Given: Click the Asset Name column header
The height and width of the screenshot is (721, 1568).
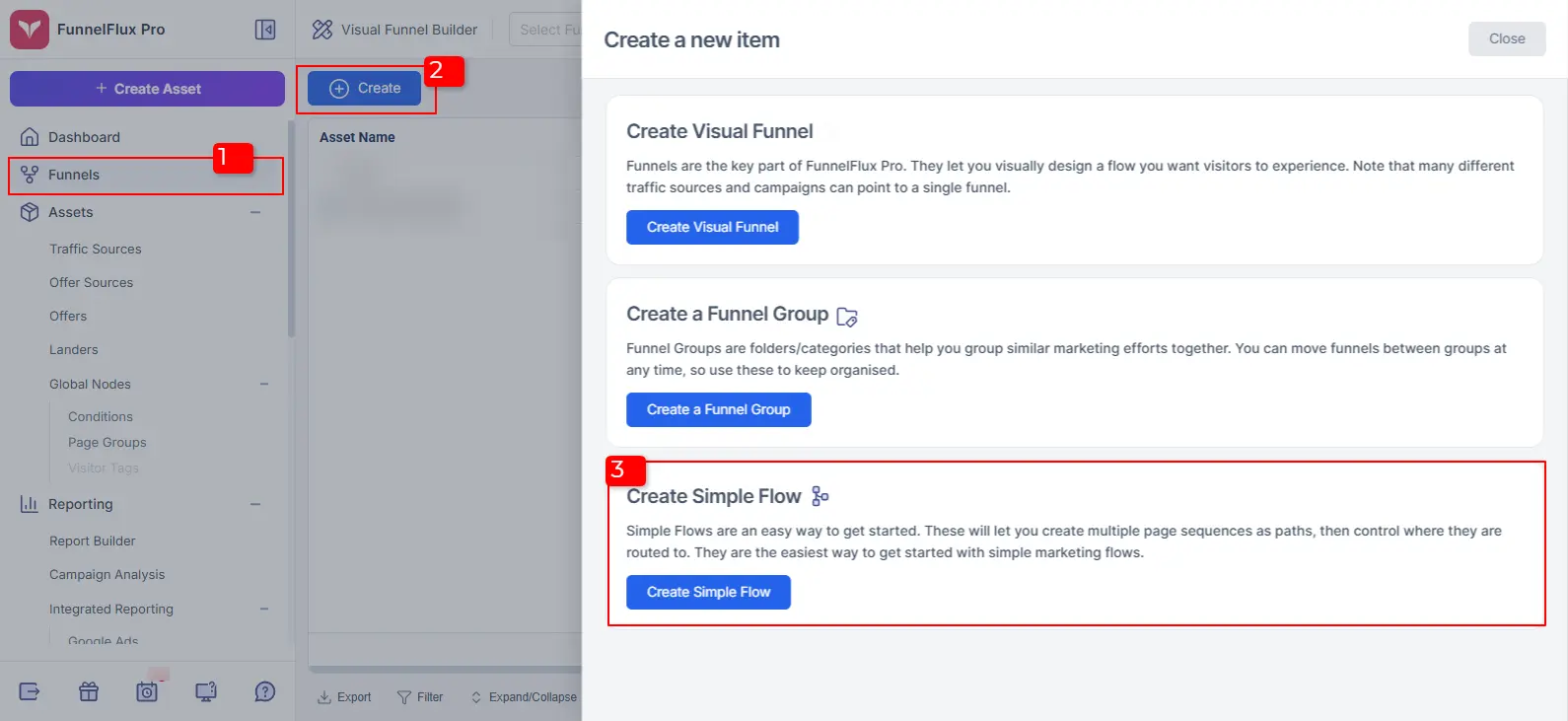Looking at the screenshot, I should pos(357,138).
